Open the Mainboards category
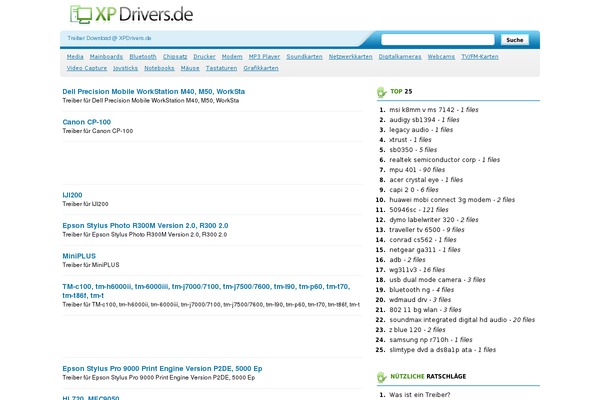Screen dimensions: 600x400 [106, 57]
